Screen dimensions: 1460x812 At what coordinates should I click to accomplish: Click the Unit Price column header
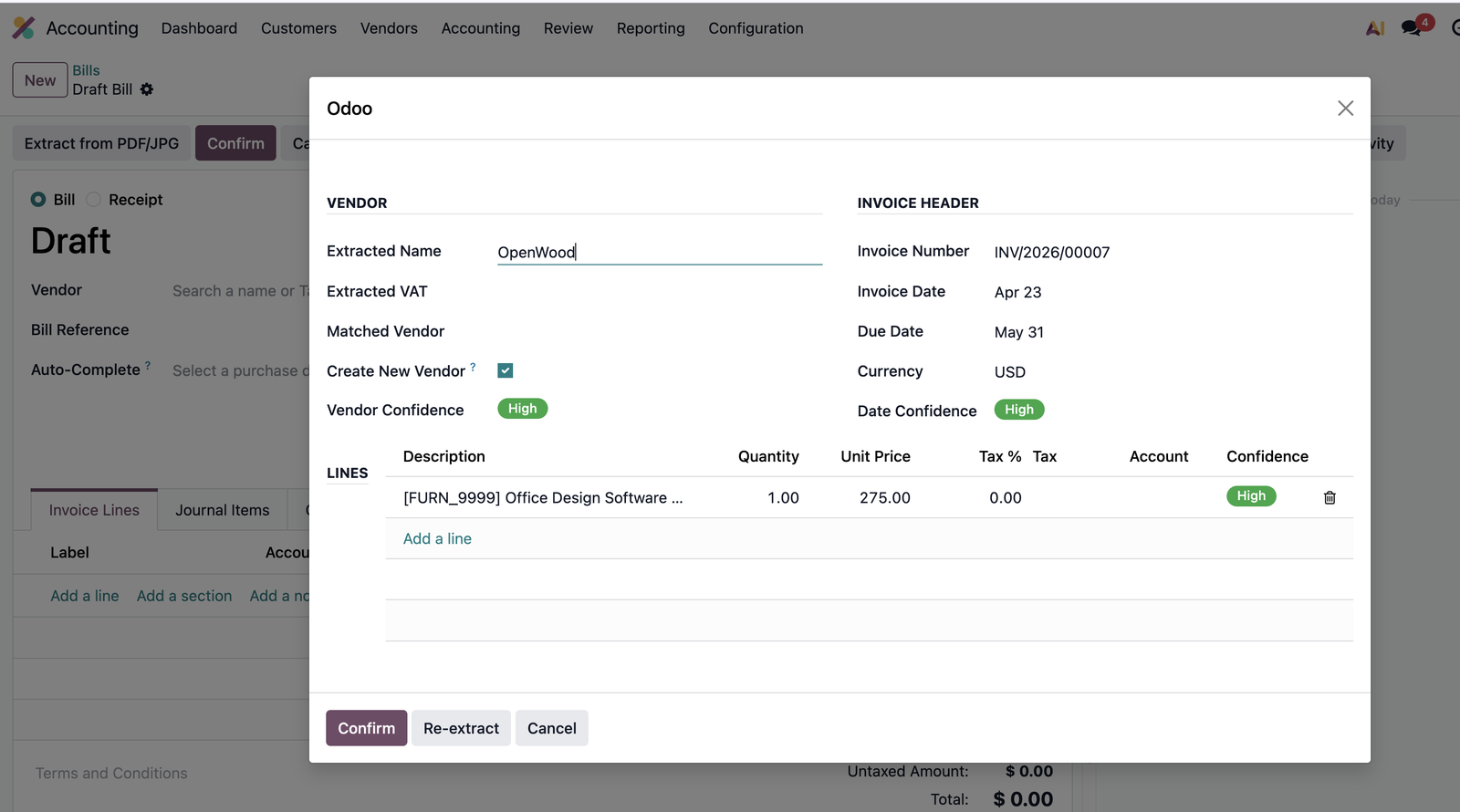[x=876, y=456]
